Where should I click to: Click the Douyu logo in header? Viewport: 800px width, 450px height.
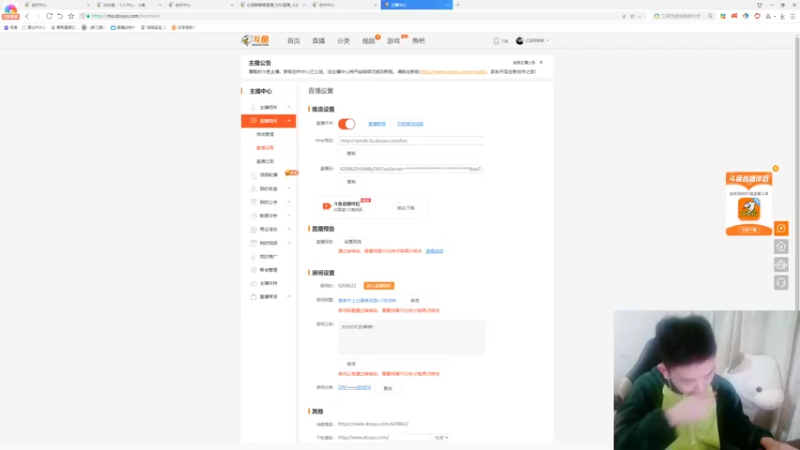tap(255, 40)
